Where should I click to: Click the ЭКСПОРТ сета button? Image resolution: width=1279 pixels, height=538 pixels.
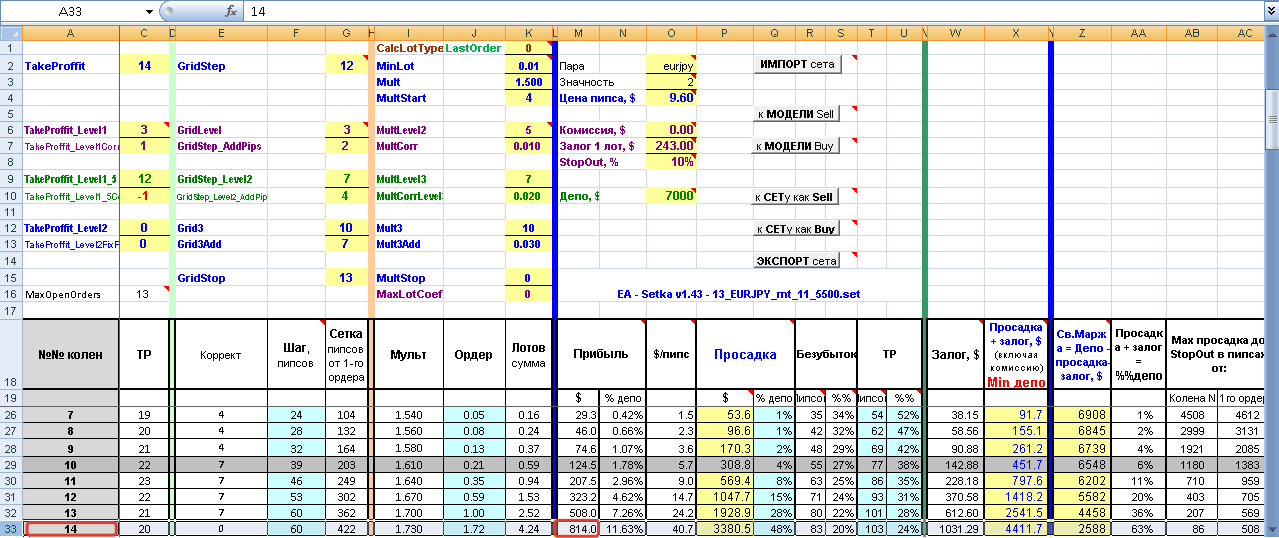(x=797, y=261)
